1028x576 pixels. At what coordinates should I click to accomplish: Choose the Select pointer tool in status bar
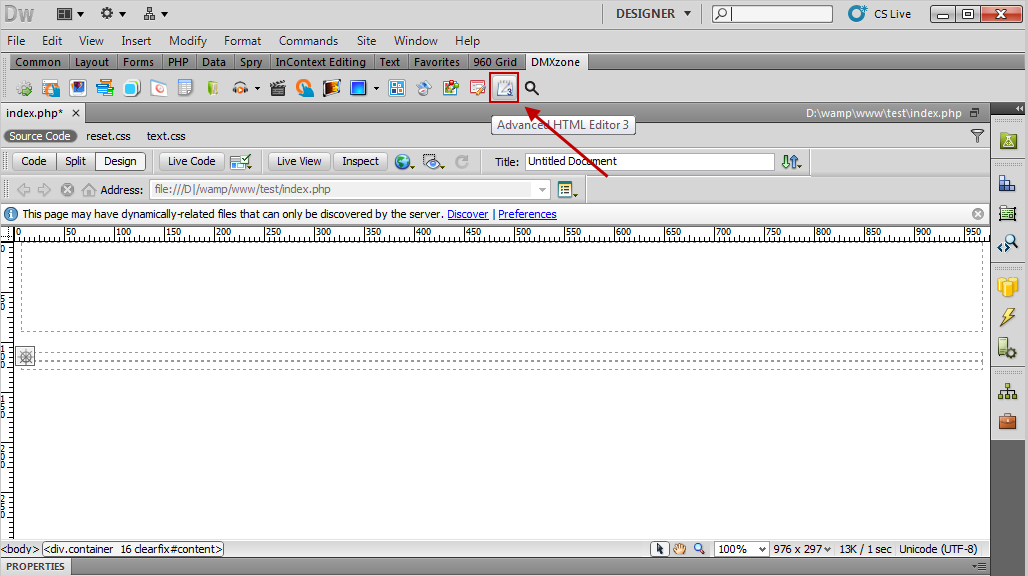660,549
